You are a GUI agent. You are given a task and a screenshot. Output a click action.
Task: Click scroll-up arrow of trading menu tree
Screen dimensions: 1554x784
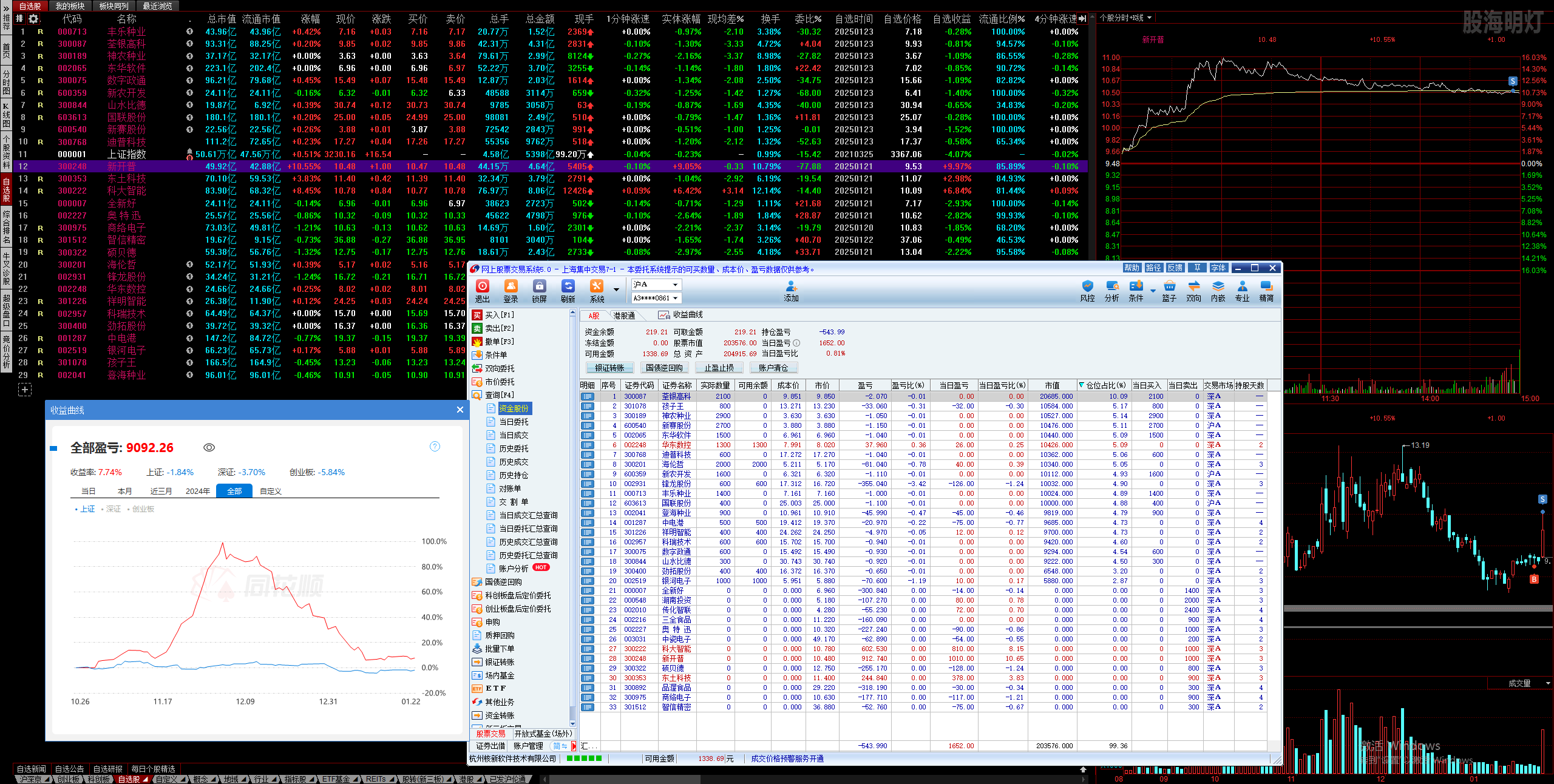[x=572, y=313]
